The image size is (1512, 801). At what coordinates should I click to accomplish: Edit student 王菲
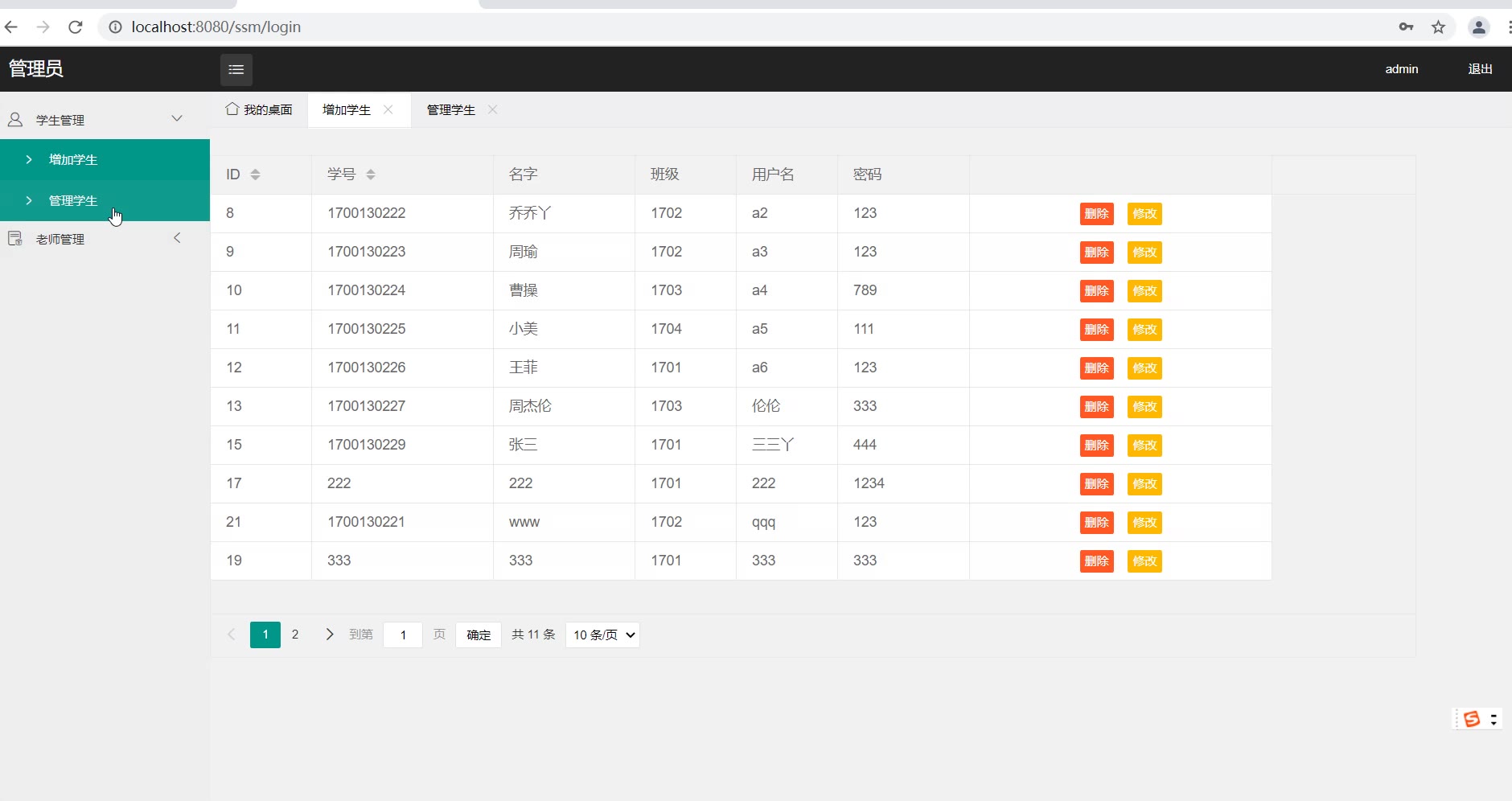(x=1145, y=368)
